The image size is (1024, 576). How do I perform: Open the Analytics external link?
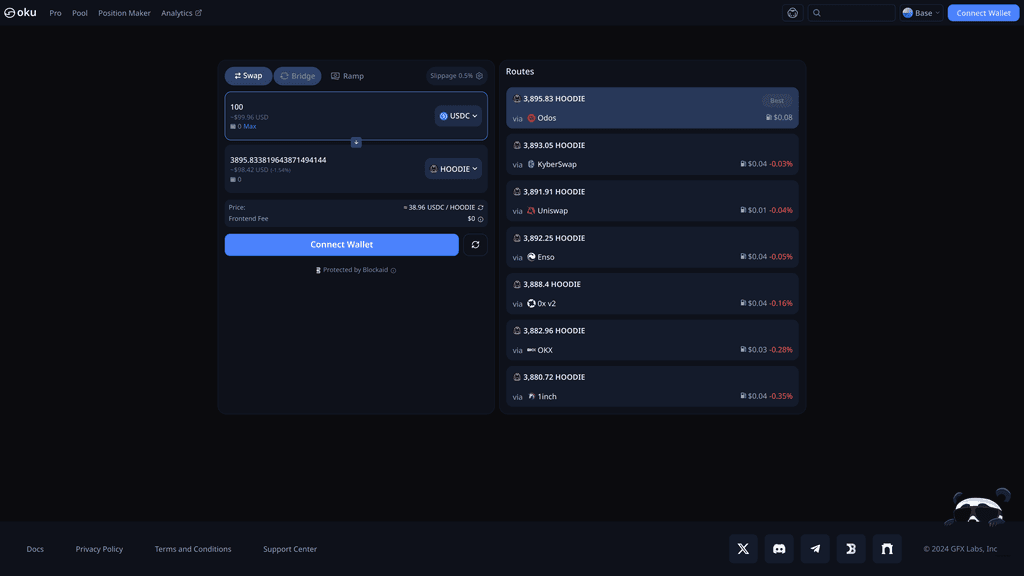tap(182, 13)
